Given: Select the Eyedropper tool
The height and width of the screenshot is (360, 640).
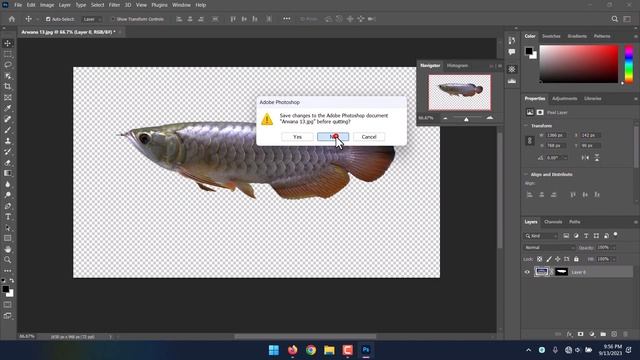Looking at the screenshot, I should pyautogui.click(x=8, y=109).
